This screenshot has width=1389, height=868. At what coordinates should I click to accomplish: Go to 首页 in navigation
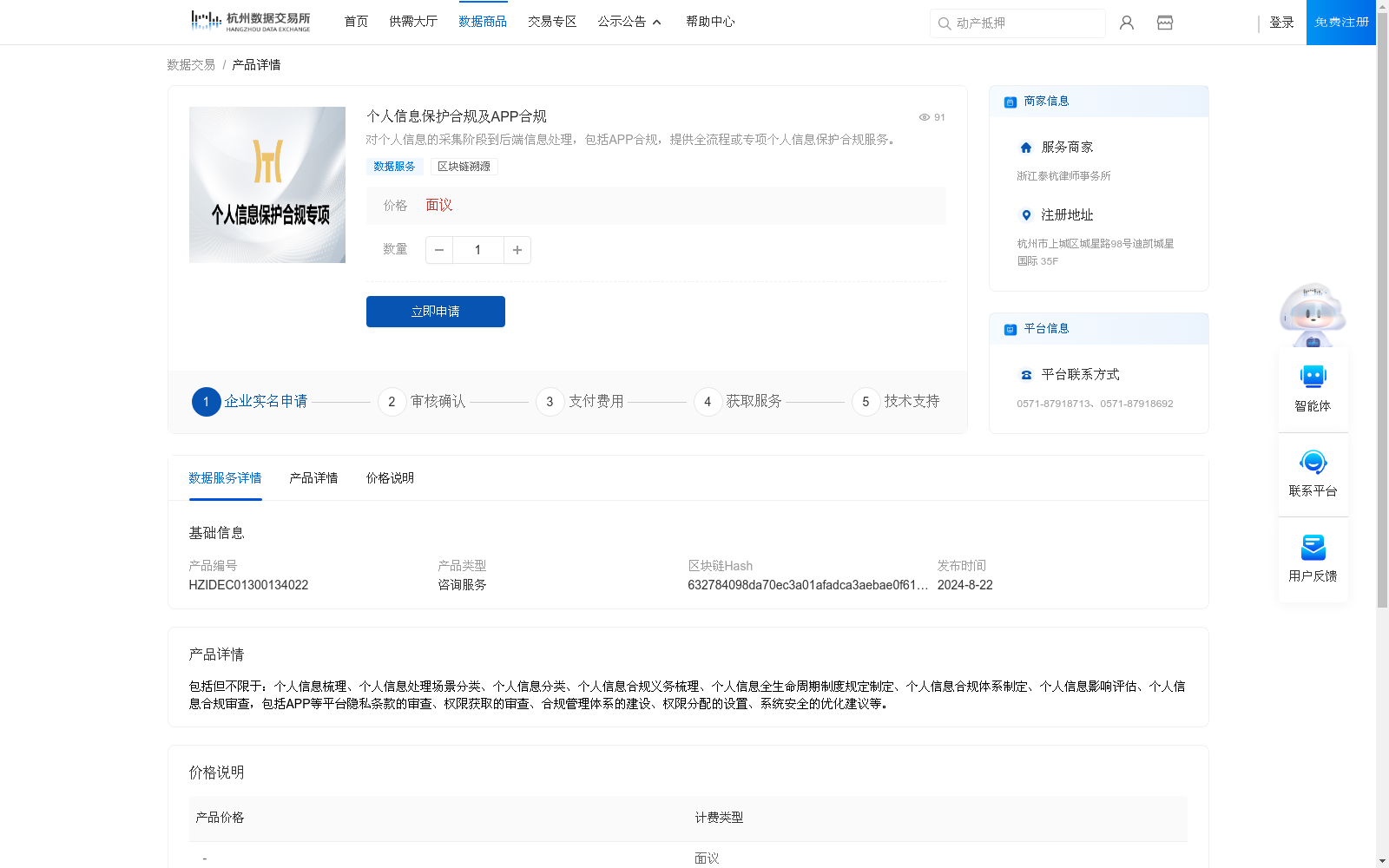point(356,22)
